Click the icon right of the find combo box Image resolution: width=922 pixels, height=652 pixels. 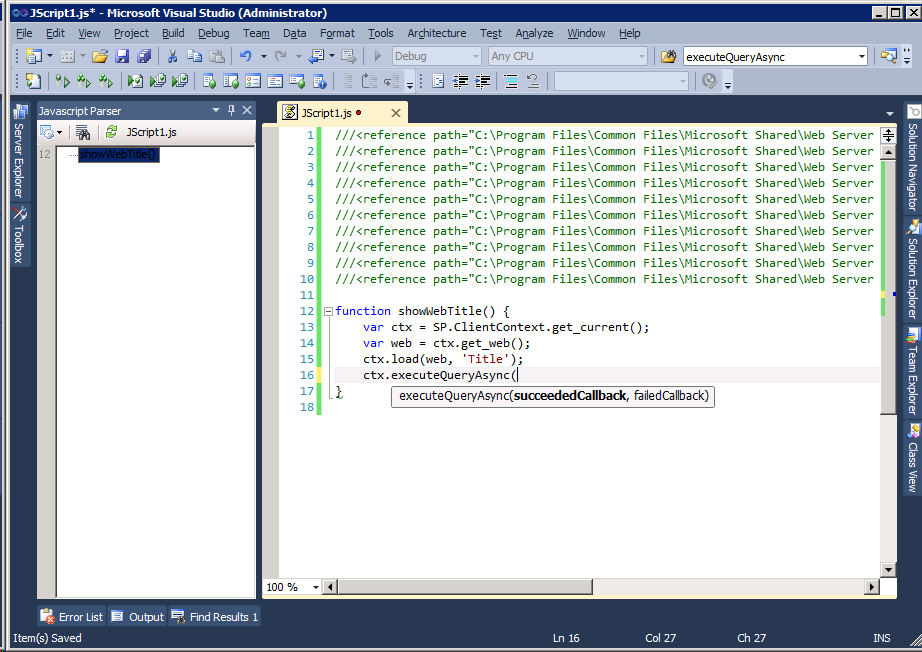pos(888,56)
